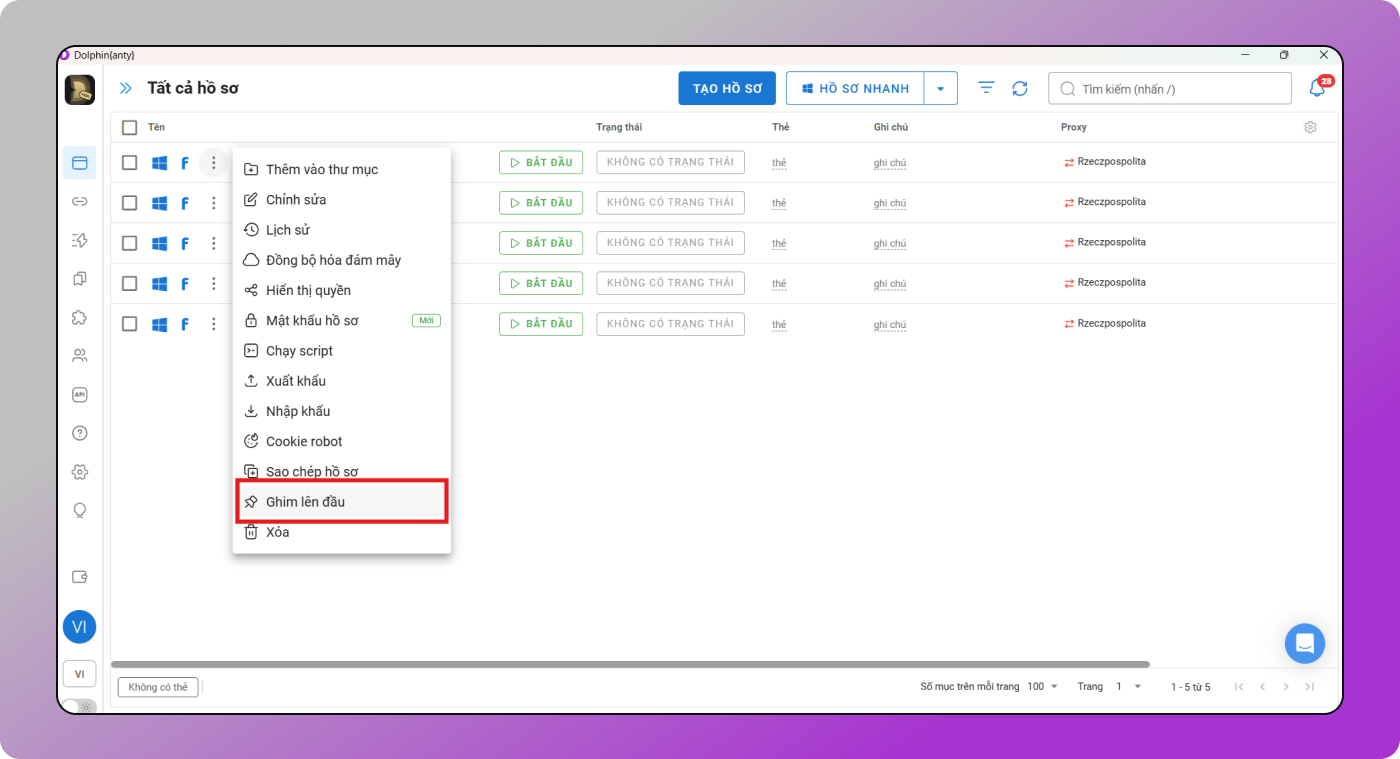Image resolution: width=1400 pixels, height=759 pixels.
Task: Click the refresh profiles icon
Action: click(x=1020, y=89)
